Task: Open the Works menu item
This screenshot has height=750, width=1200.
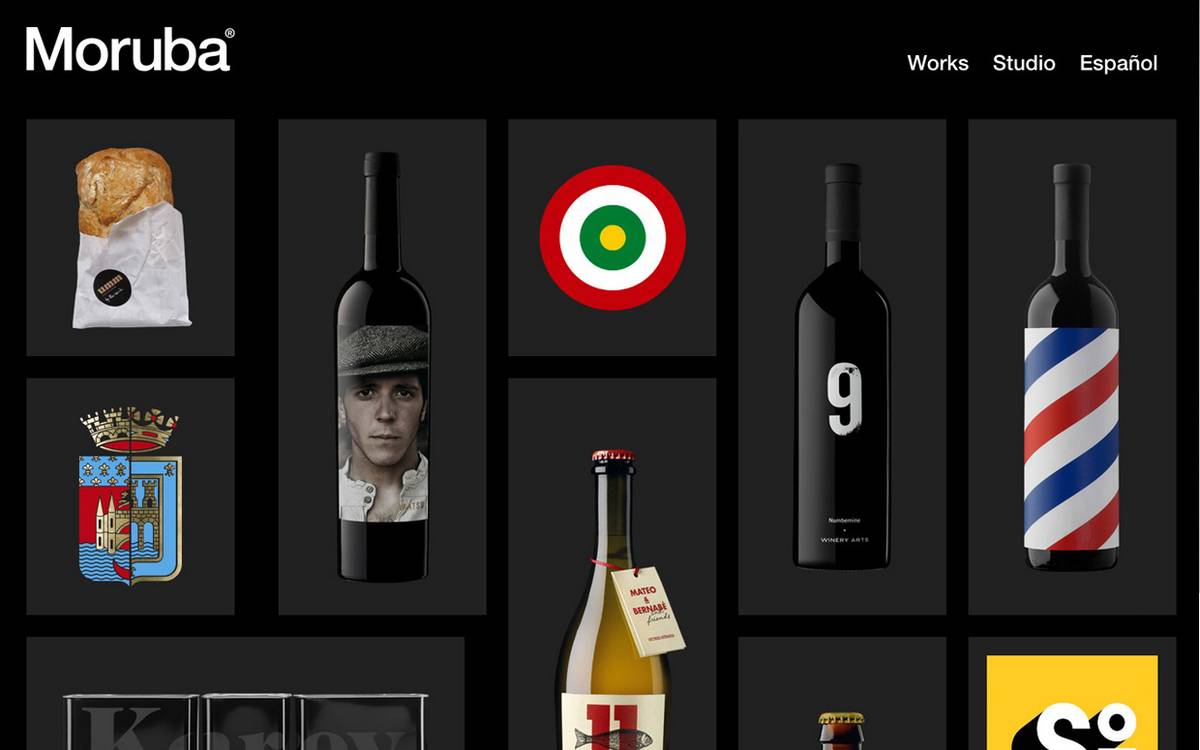Action: [937, 63]
